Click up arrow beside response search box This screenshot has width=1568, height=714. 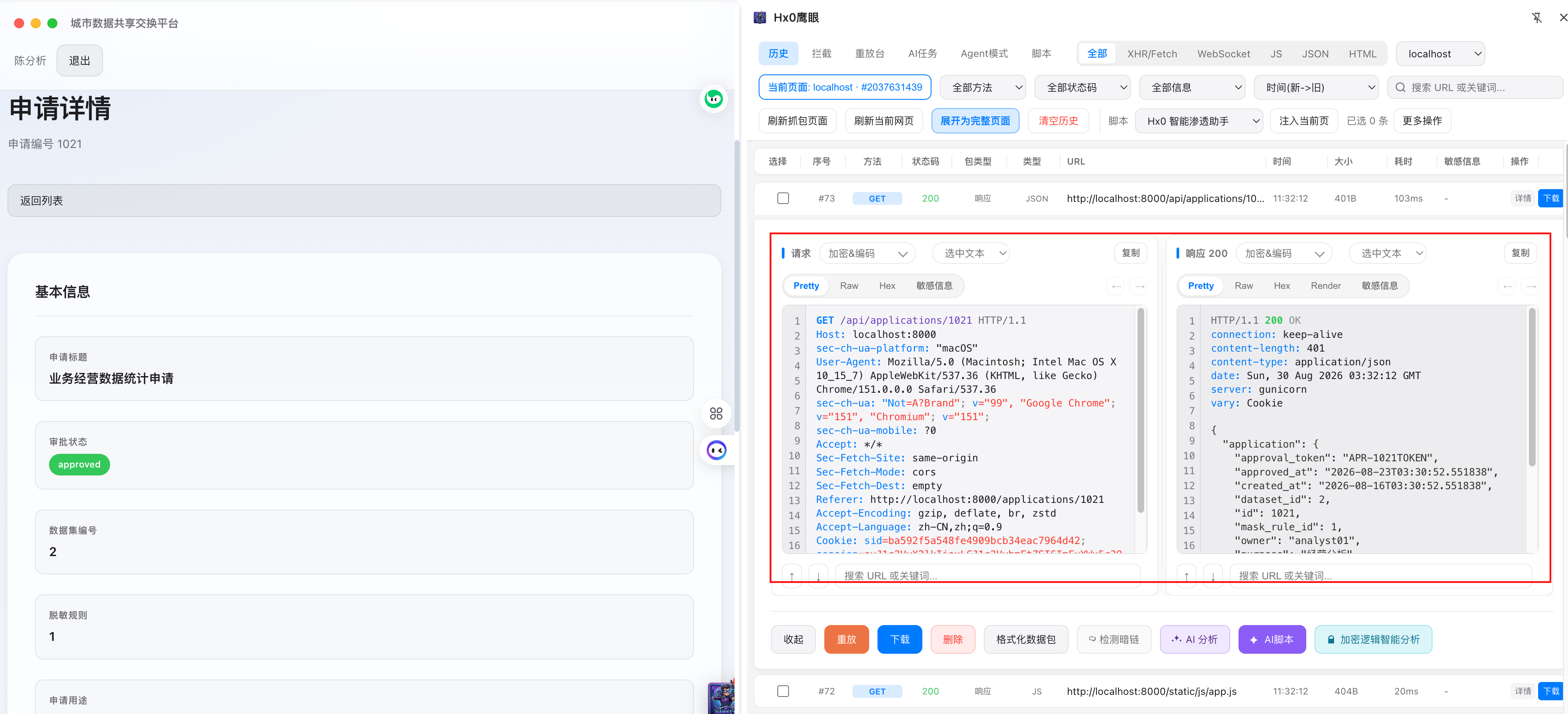click(x=1186, y=576)
